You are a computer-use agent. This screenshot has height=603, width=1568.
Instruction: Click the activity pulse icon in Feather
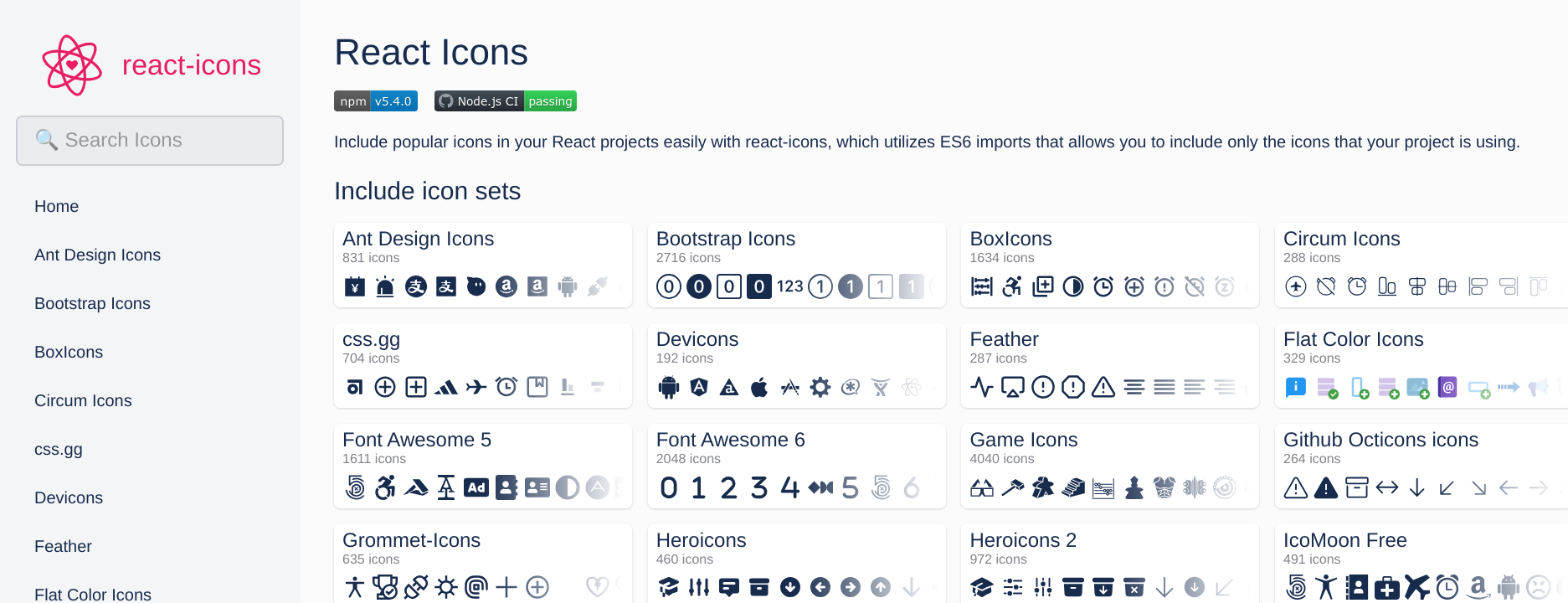(982, 387)
